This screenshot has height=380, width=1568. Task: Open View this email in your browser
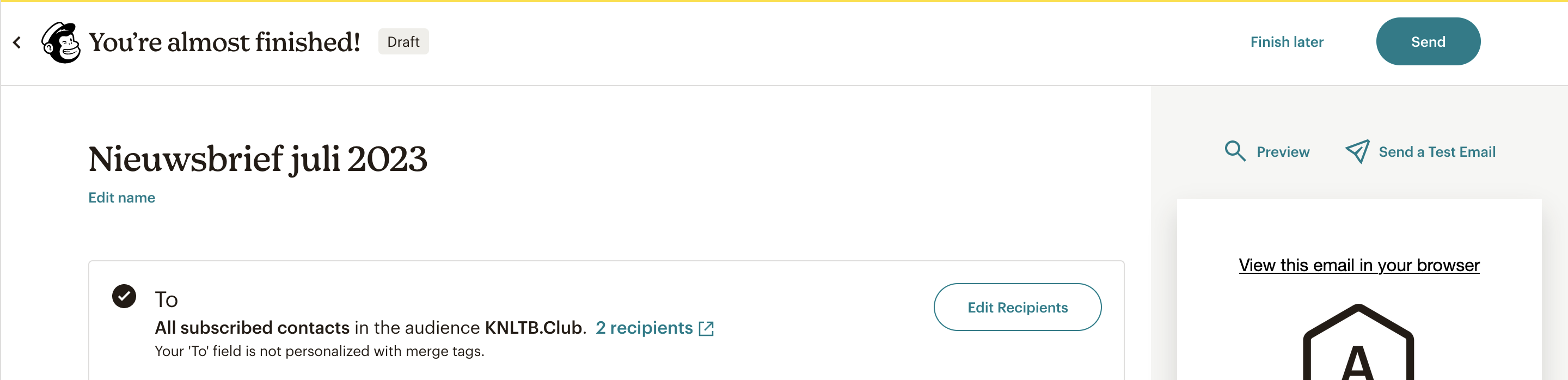pos(1358,266)
